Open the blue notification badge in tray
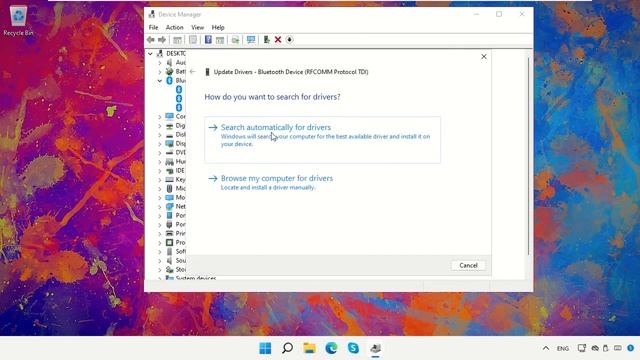640x360 pixels. [631, 348]
